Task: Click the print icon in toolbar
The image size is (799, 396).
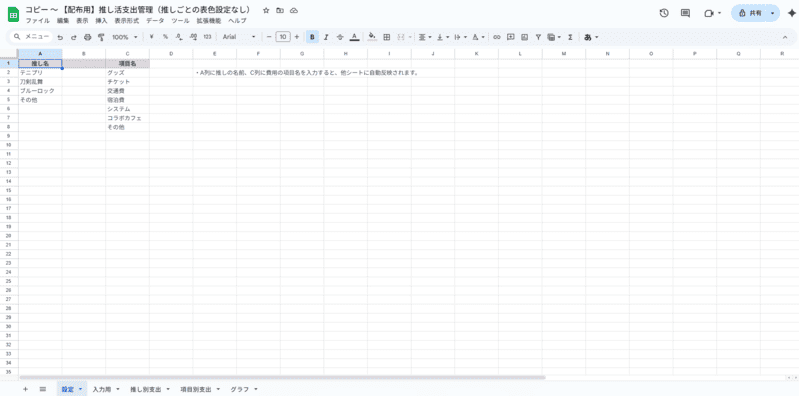Action: [x=87, y=37]
